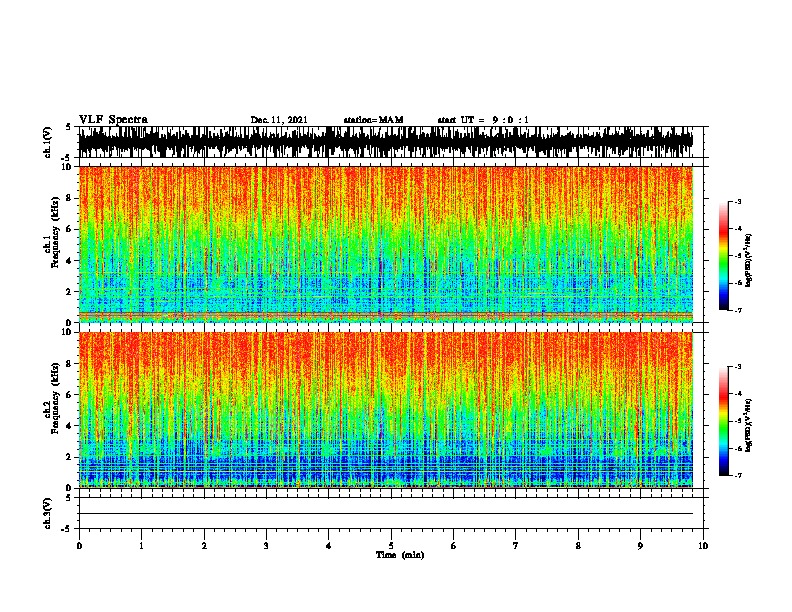Click the "6" kHz tick of ch.2 spectrogram
The height and width of the screenshot is (612, 792).
coord(70,395)
